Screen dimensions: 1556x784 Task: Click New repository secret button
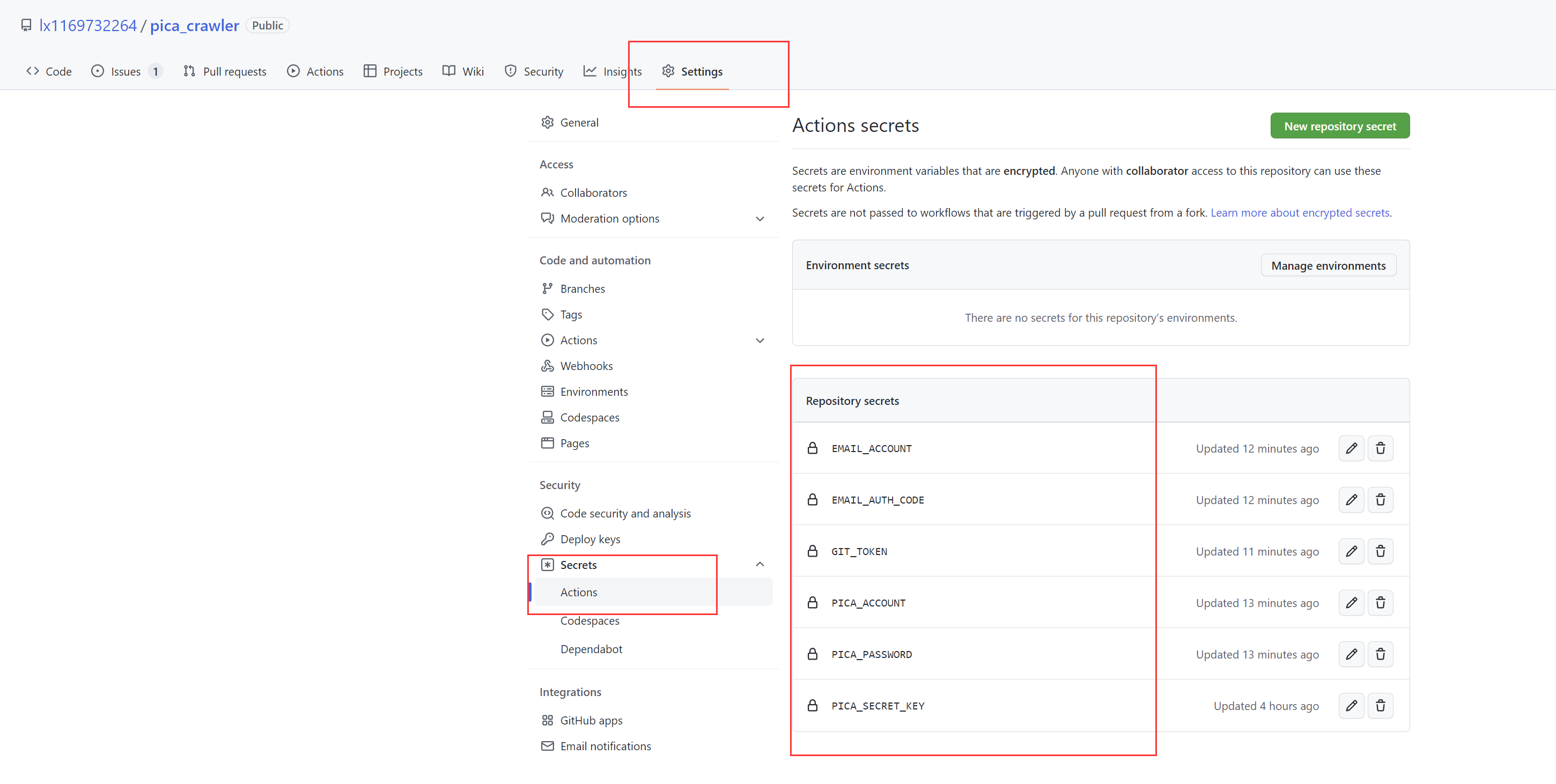(x=1339, y=125)
